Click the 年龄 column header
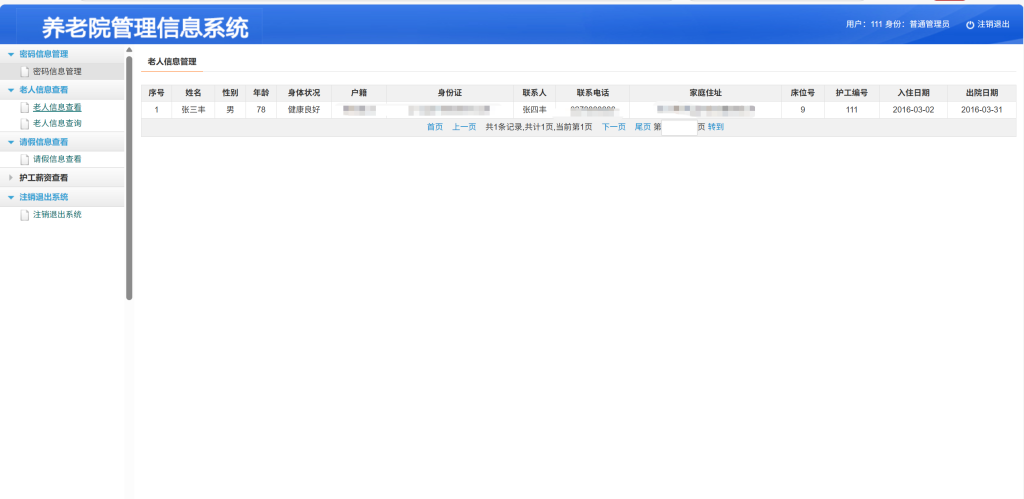Viewport: 1024px width, 499px height. point(261,93)
